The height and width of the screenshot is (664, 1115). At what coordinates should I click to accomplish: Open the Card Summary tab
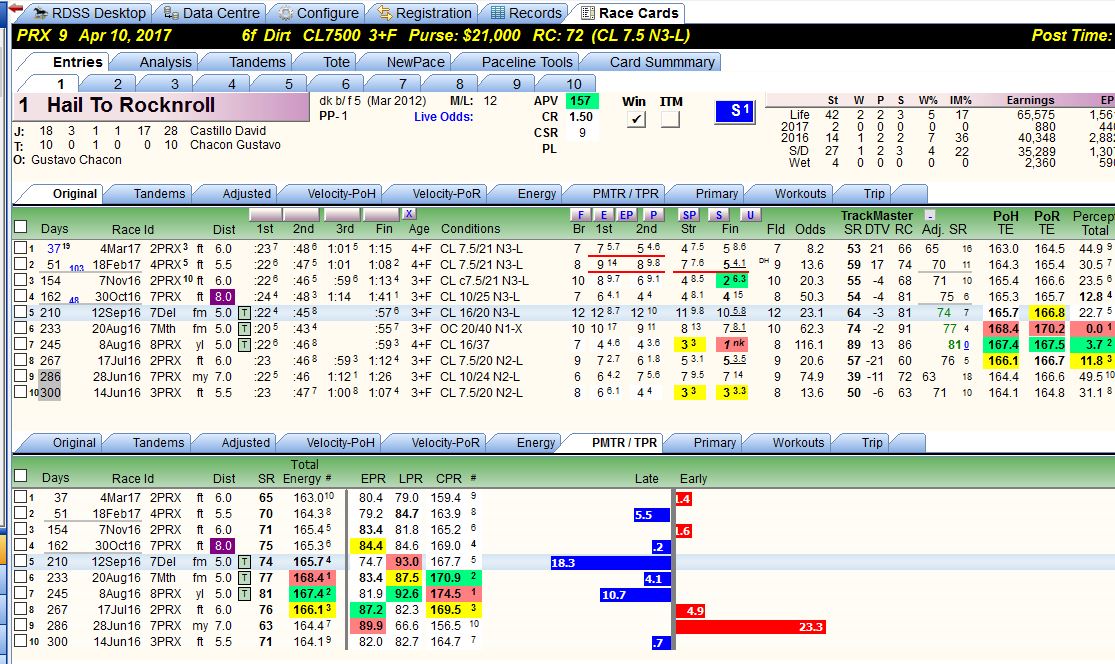point(661,62)
